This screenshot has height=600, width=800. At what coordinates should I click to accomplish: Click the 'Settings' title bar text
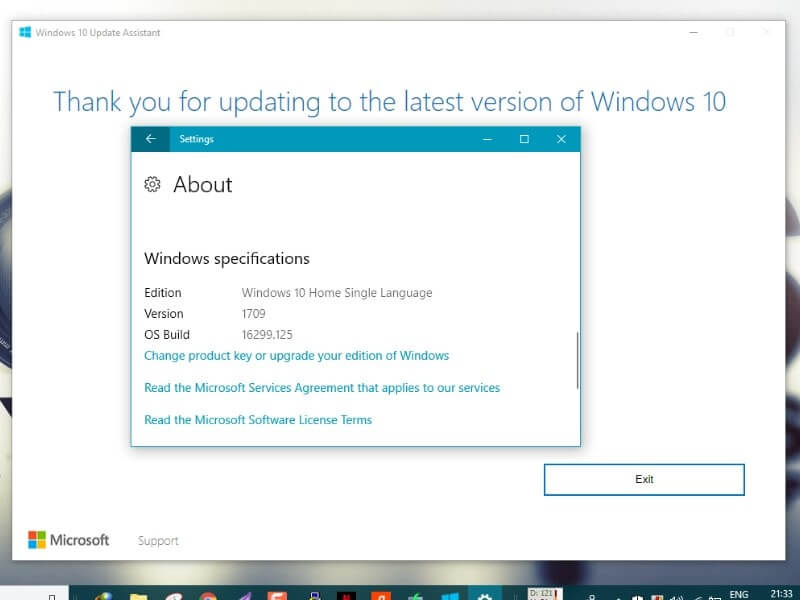(x=196, y=139)
